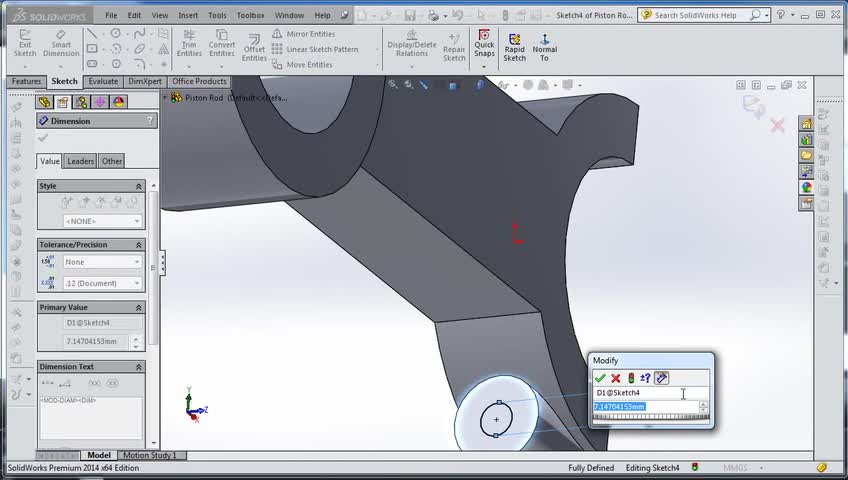The width and height of the screenshot is (848, 480).
Task: Click the Move Entities tool
Action: 302,64
